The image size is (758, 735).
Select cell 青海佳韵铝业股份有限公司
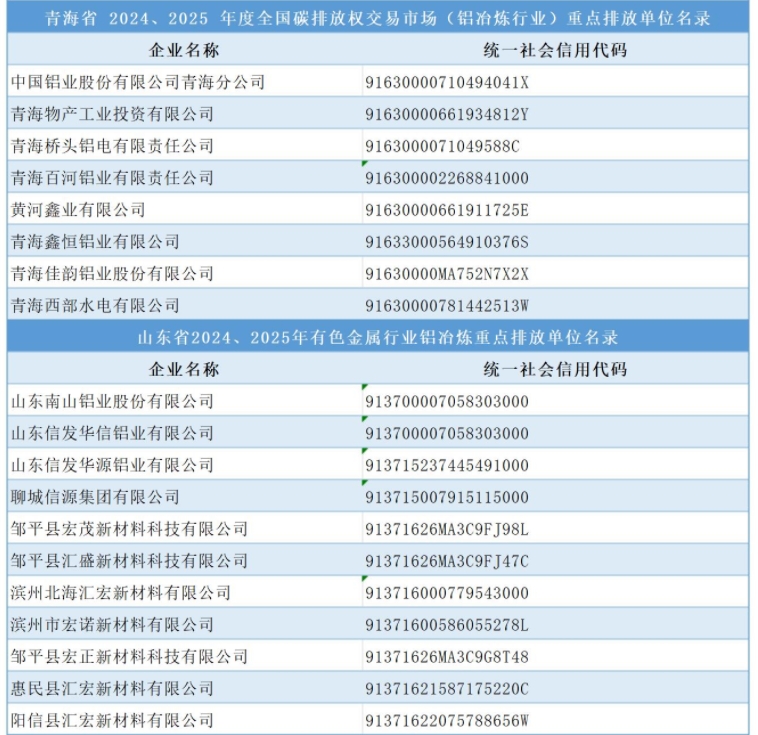pos(185,273)
